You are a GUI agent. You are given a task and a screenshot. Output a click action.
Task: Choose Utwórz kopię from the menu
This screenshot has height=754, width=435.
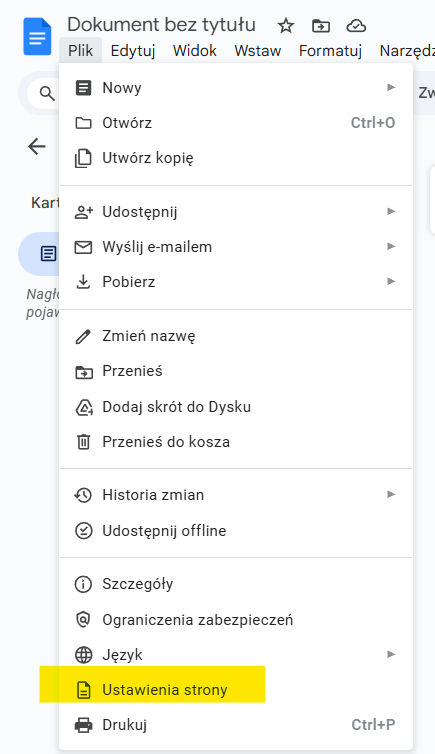tap(236, 158)
